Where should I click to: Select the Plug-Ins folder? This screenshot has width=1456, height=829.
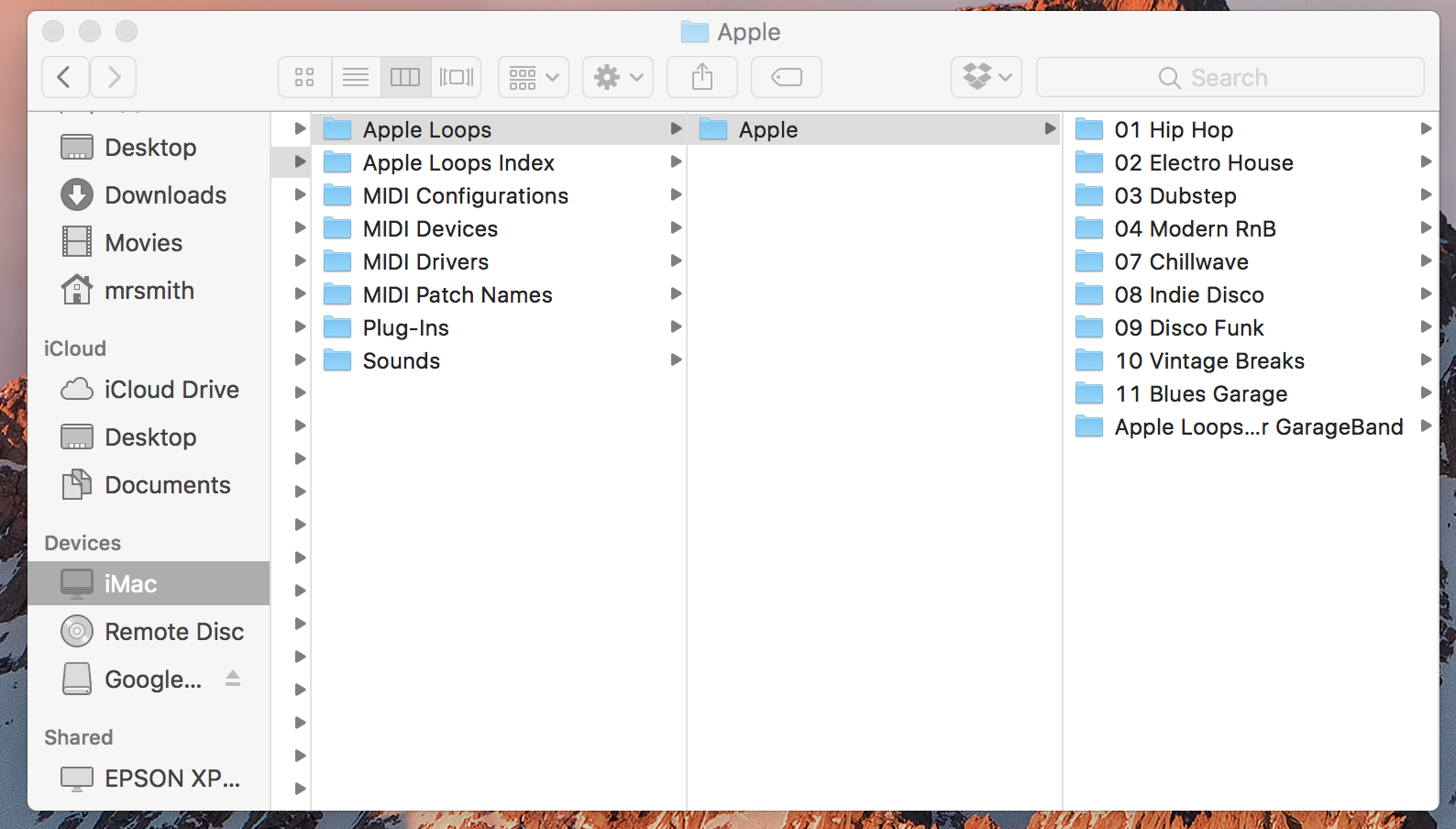pos(499,327)
